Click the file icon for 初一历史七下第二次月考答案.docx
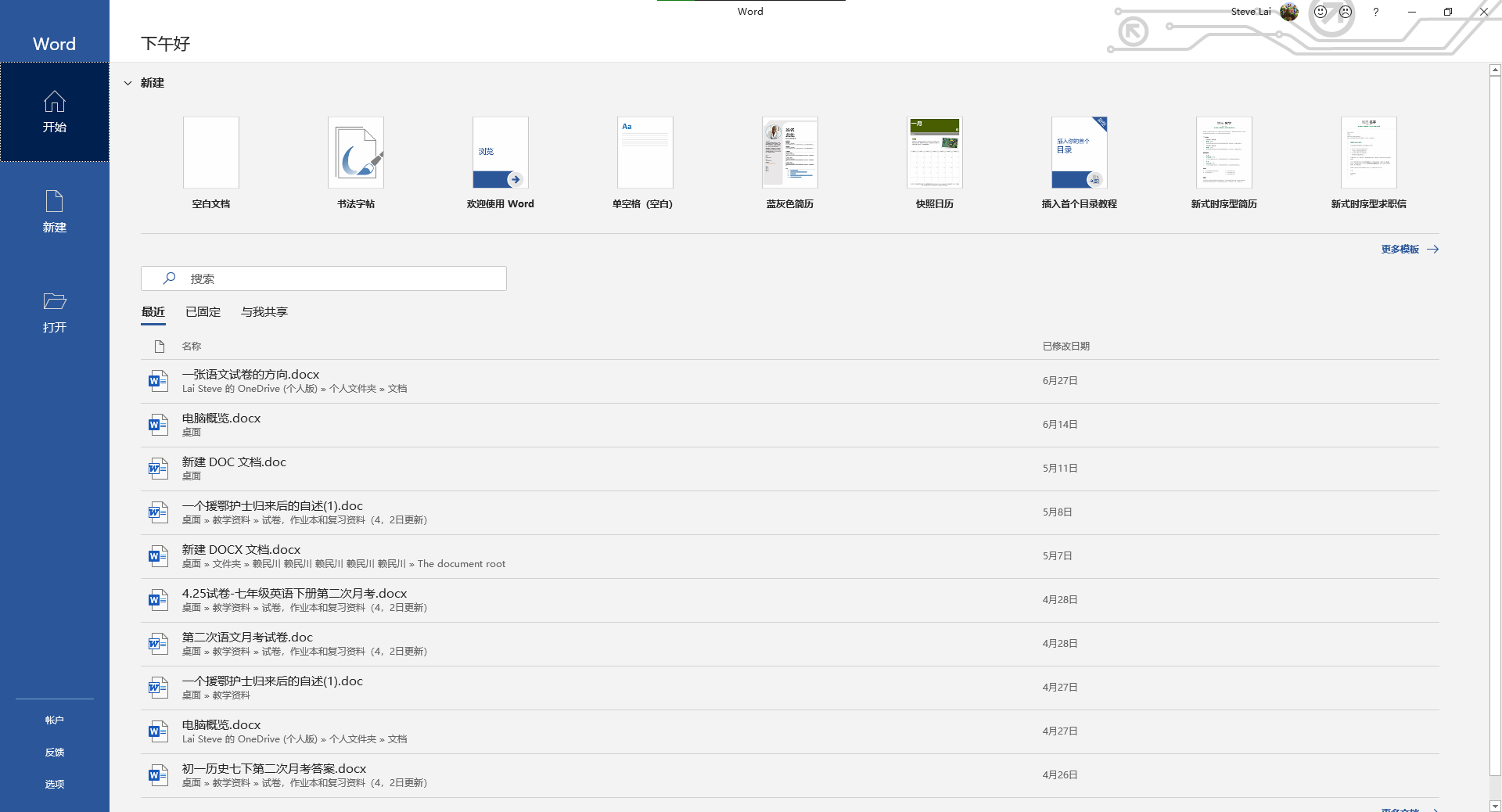This screenshot has height=812, width=1502. coord(158,775)
